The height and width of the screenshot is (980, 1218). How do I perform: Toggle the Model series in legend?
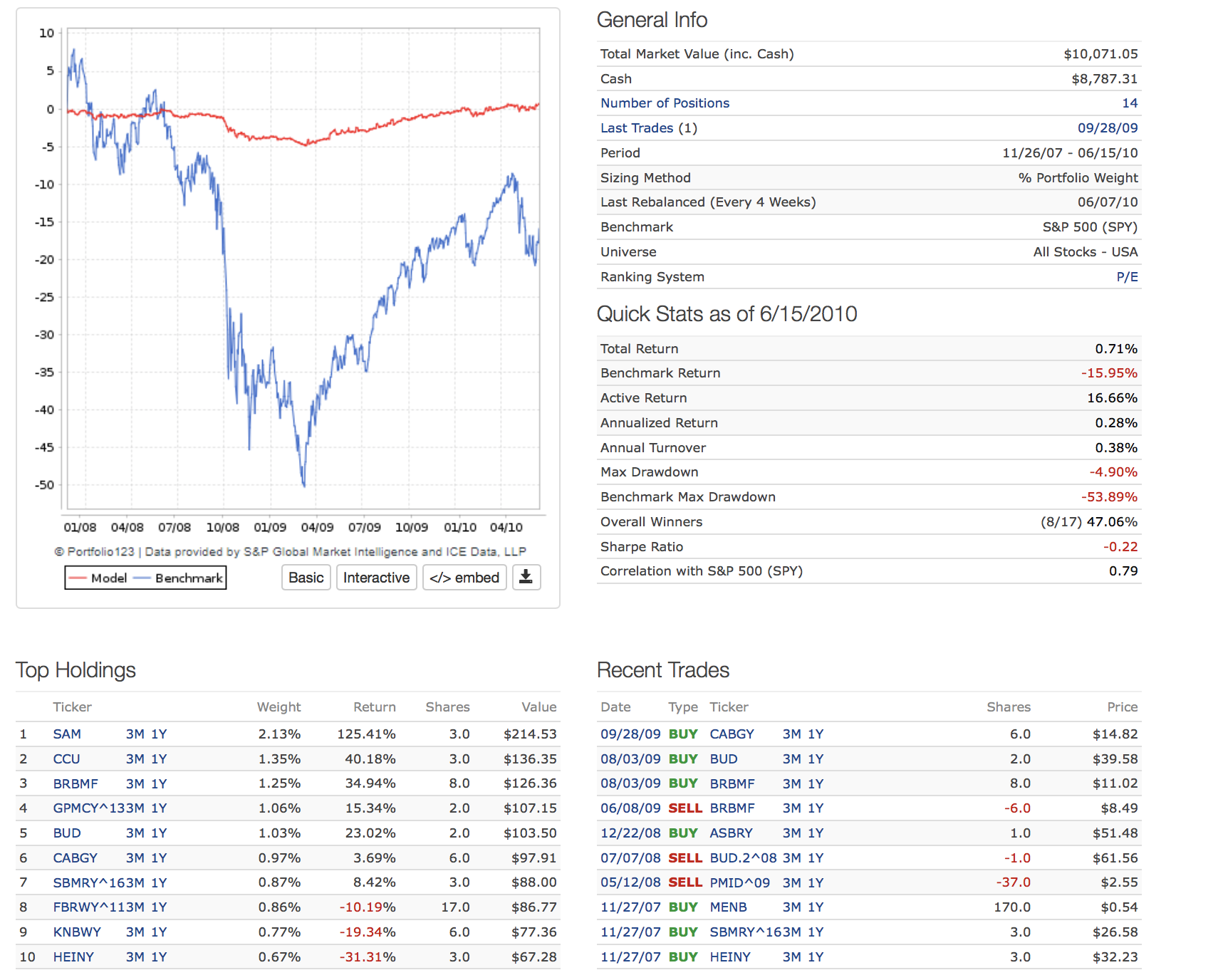point(99,578)
